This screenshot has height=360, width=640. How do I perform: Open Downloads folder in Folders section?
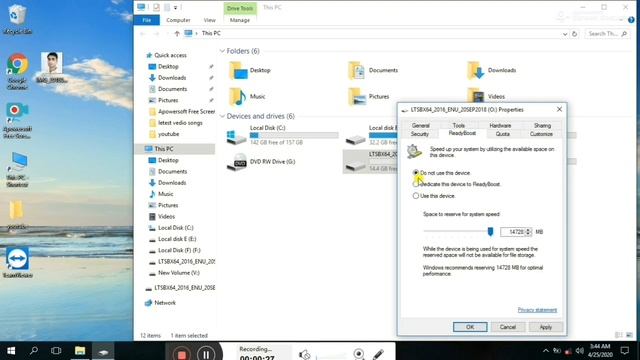[x=492, y=70]
